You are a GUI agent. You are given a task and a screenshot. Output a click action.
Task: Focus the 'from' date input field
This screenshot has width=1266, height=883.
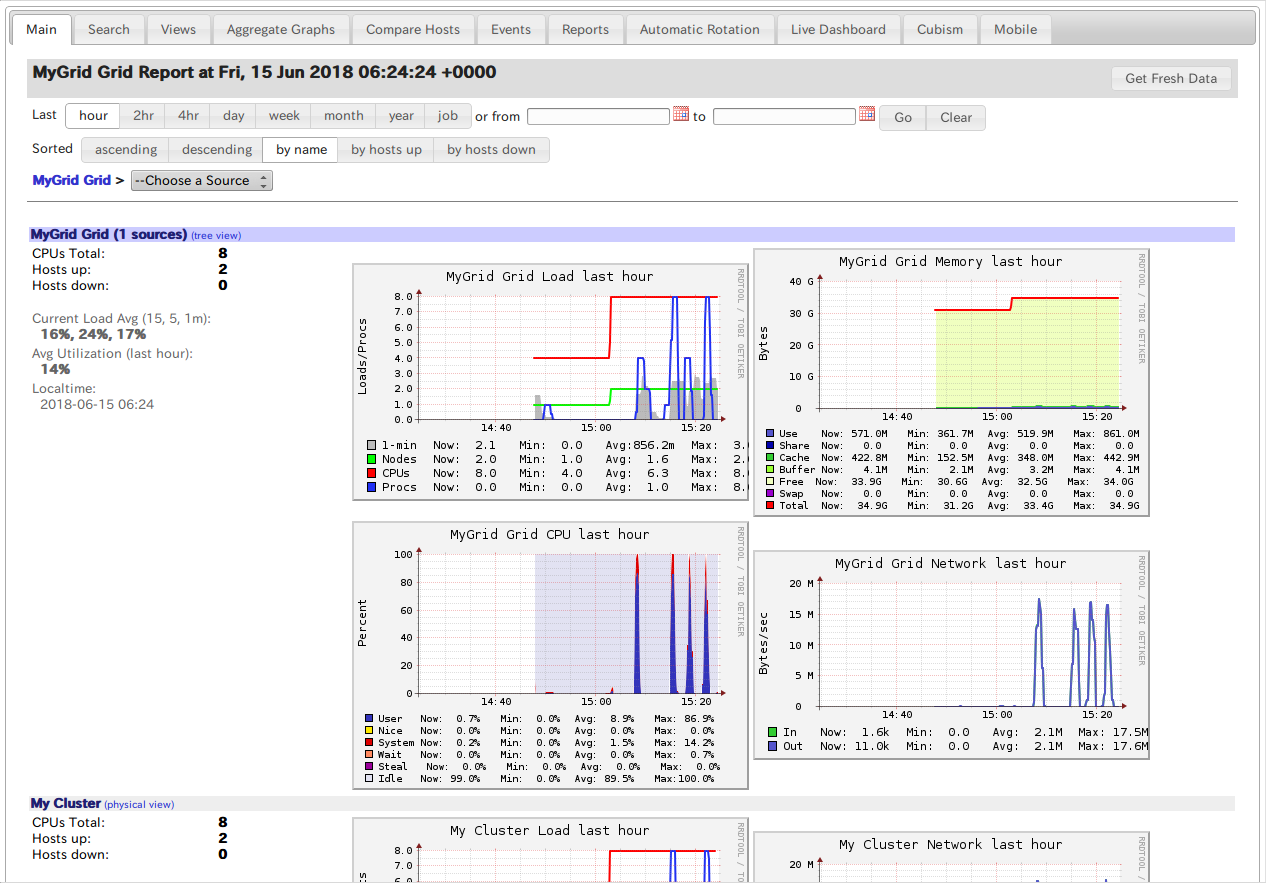(x=598, y=116)
